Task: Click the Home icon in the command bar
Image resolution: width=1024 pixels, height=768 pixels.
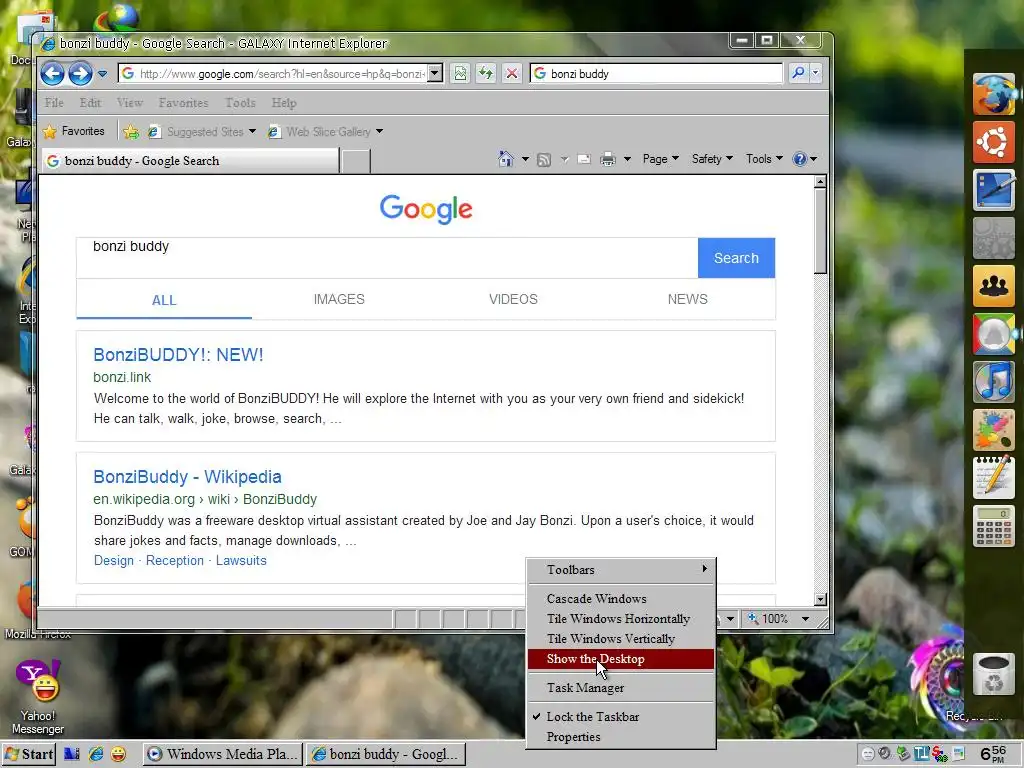Action: (505, 159)
